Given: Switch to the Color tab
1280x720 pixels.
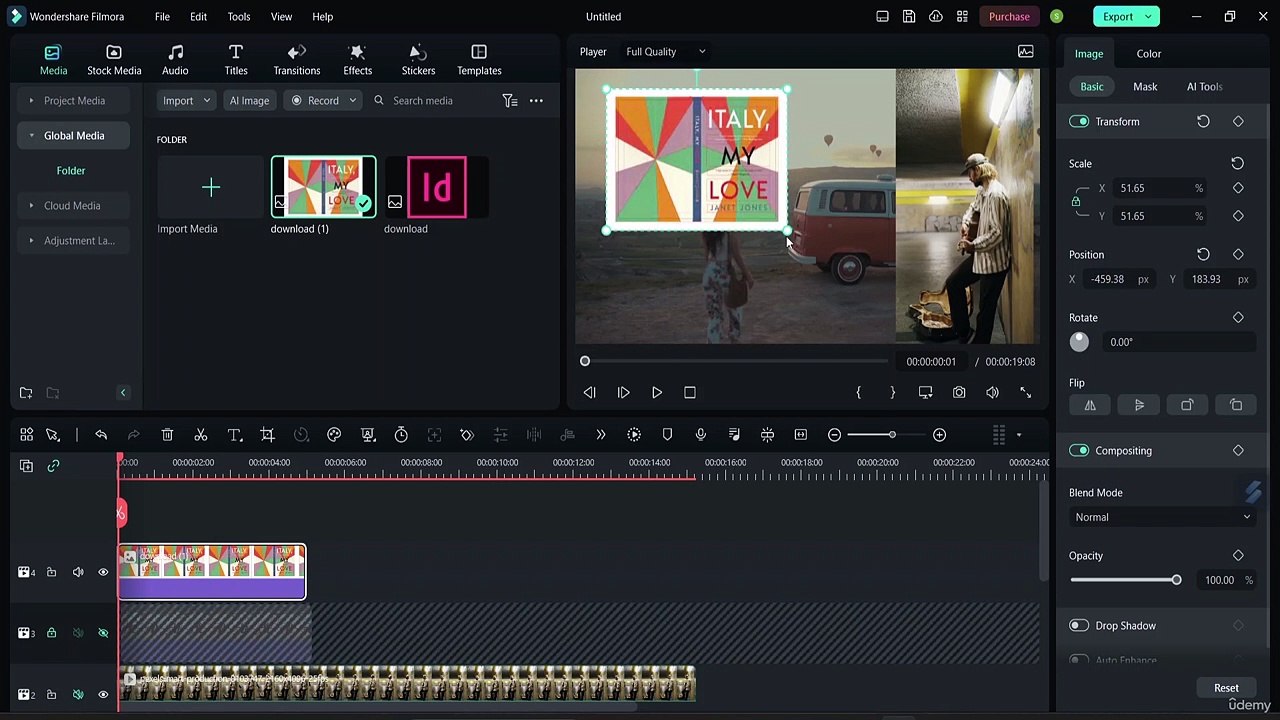Looking at the screenshot, I should pyautogui.click(x=1148, y=54).
